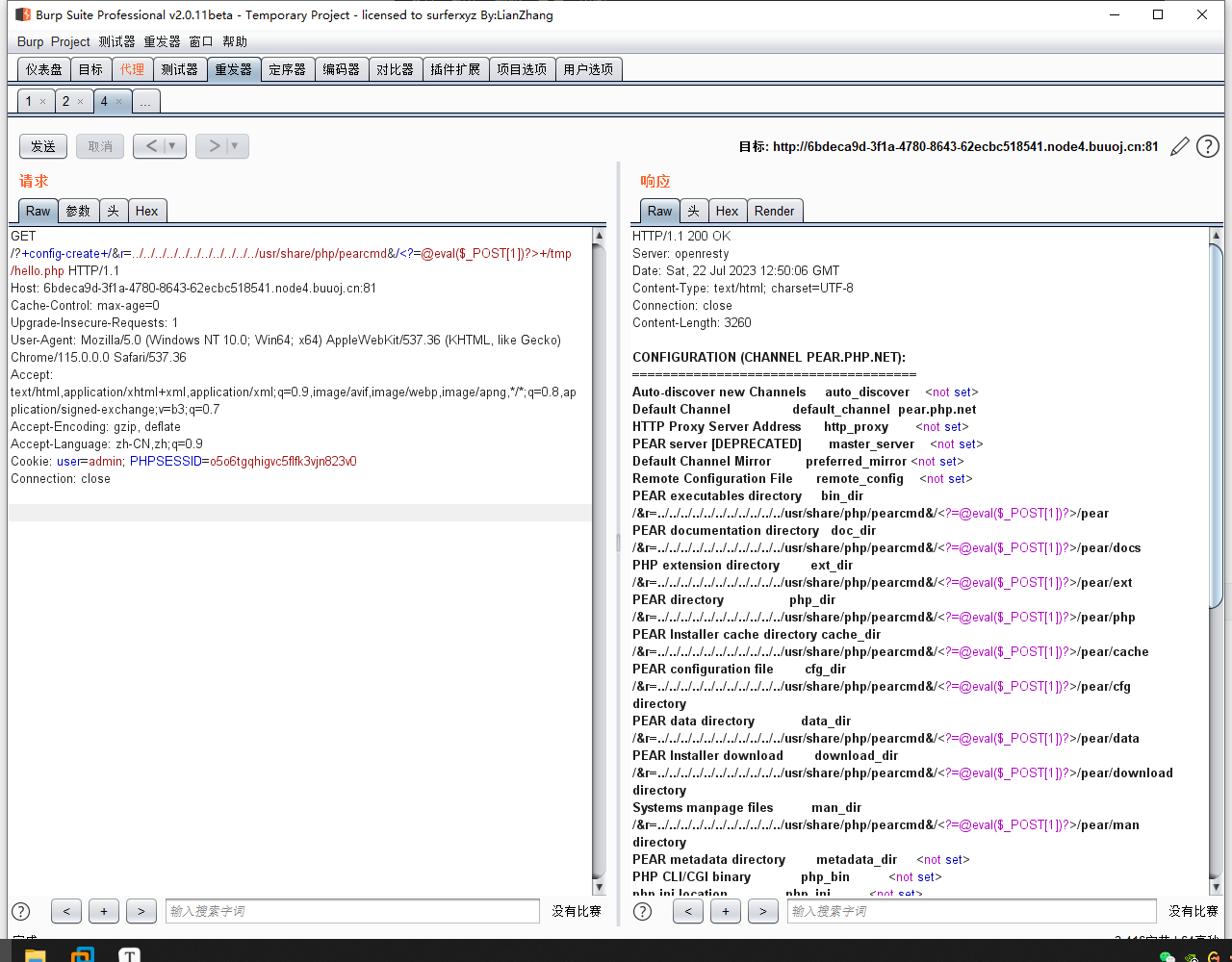Expand the forward history dropdown arrow

coord(235,146)
